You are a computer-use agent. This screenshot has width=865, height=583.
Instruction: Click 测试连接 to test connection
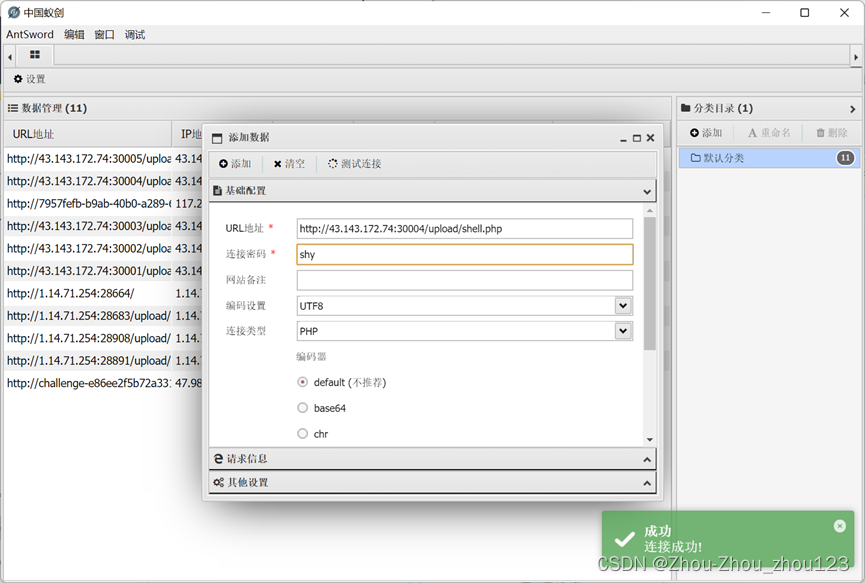[355, 164]
